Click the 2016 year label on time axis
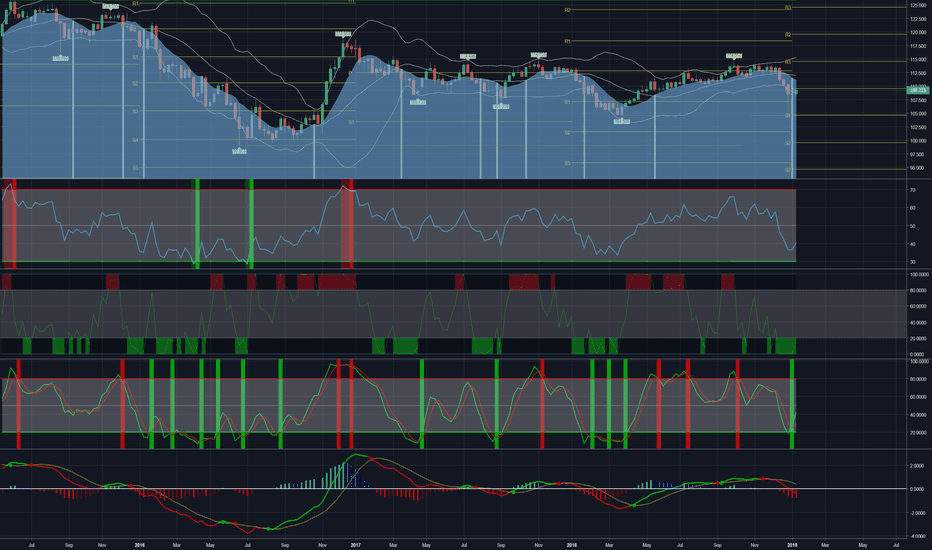Screen dimensions: 932x550 [x=140, y=545]
